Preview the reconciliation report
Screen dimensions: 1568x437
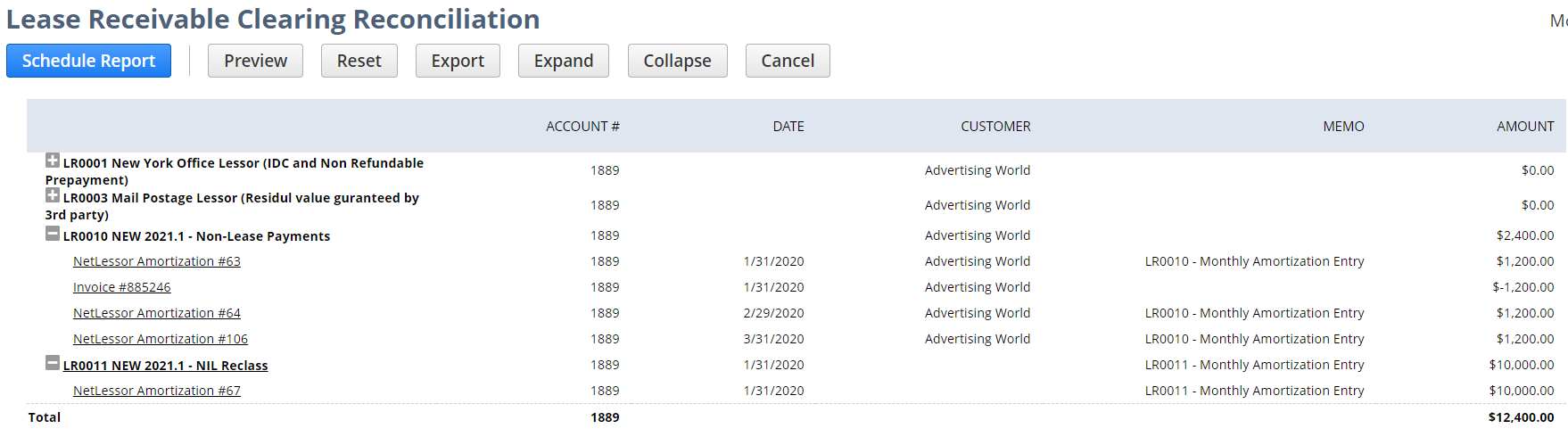click(x=255, y=61)
